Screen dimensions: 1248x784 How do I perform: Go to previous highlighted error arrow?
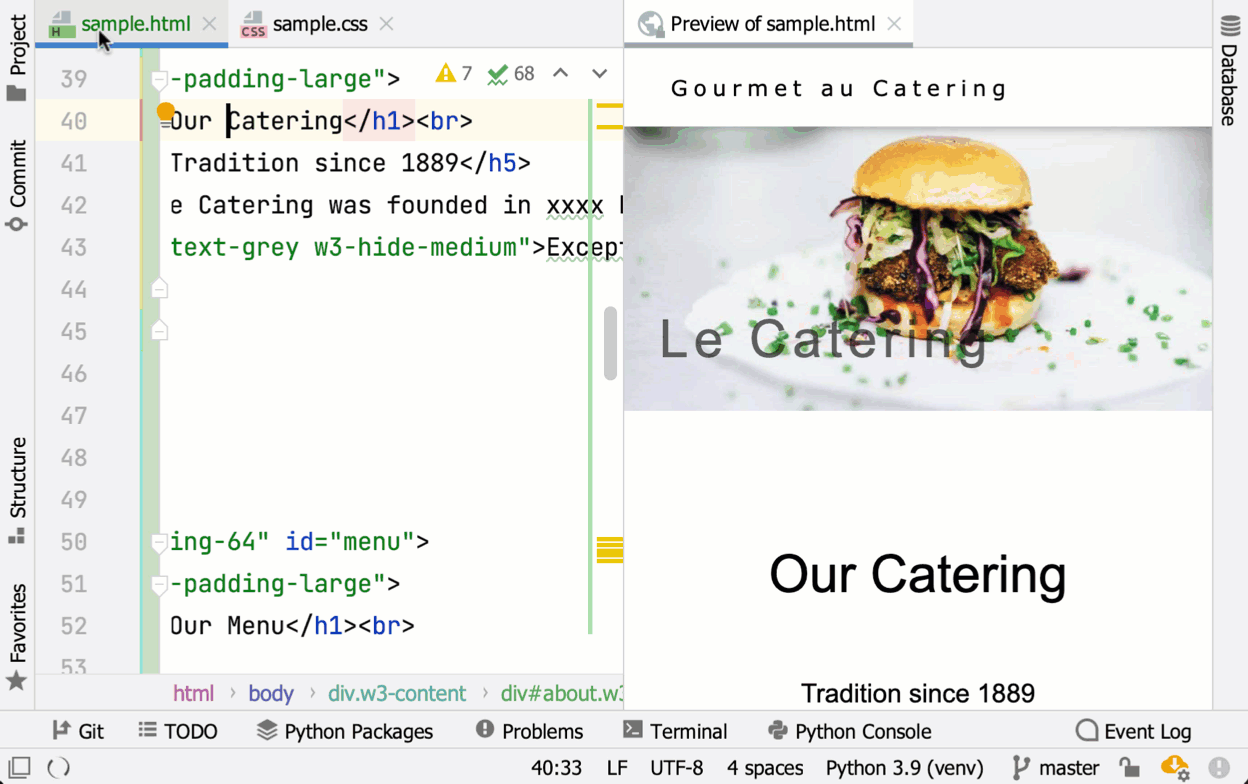click(561, 74)
